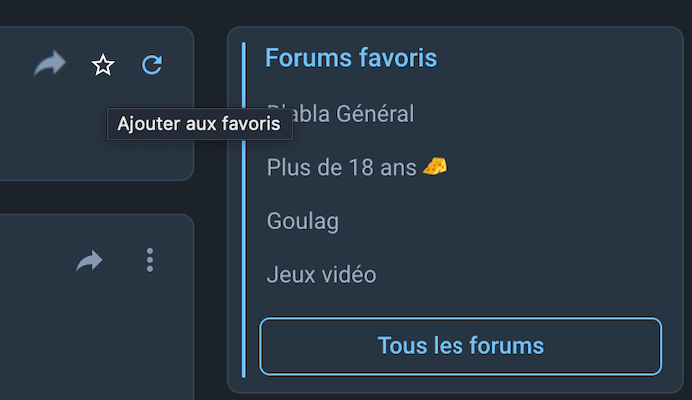Click the star icon to add favorites
Image resolution: width=692 pixels, height=400 pixels.
pos(103,65)
